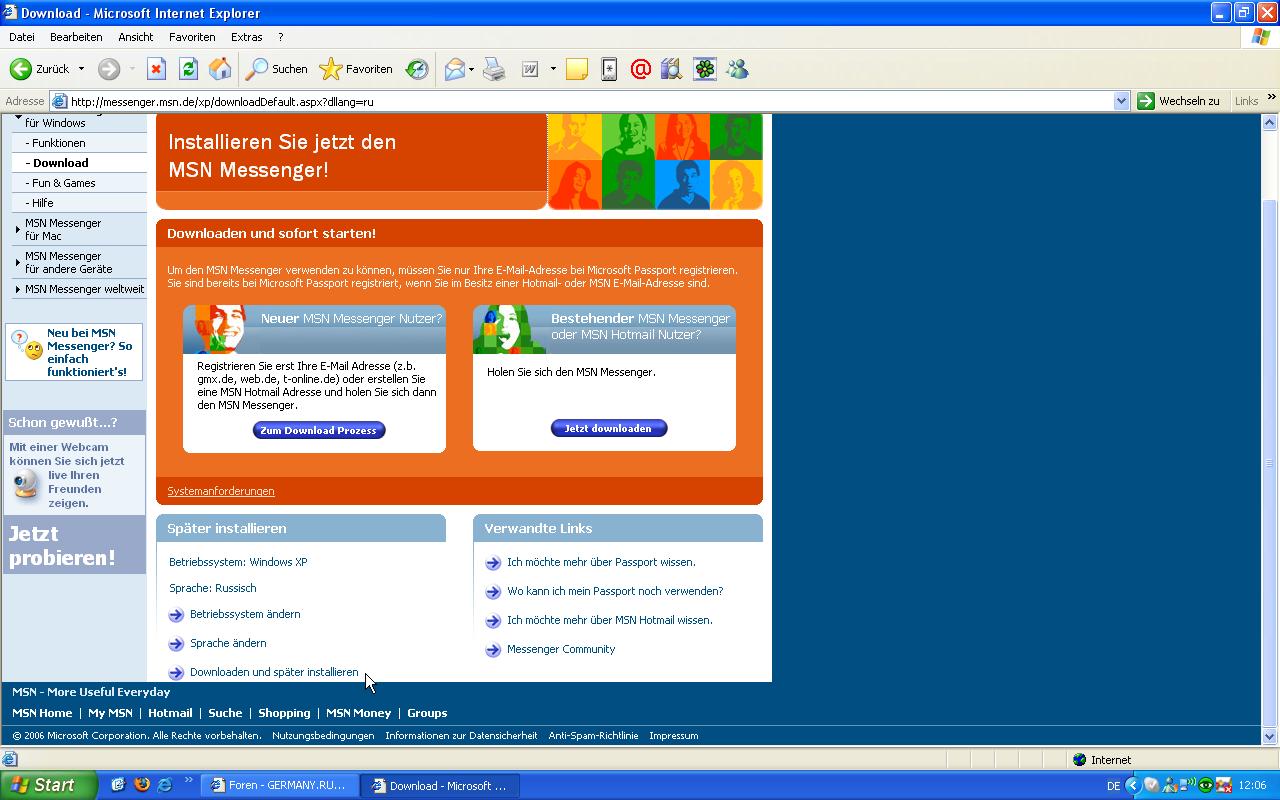1280x800 pixels.
Task: Expand Quick Launch overflow chevron in taskbar
Action: point(189,781)
